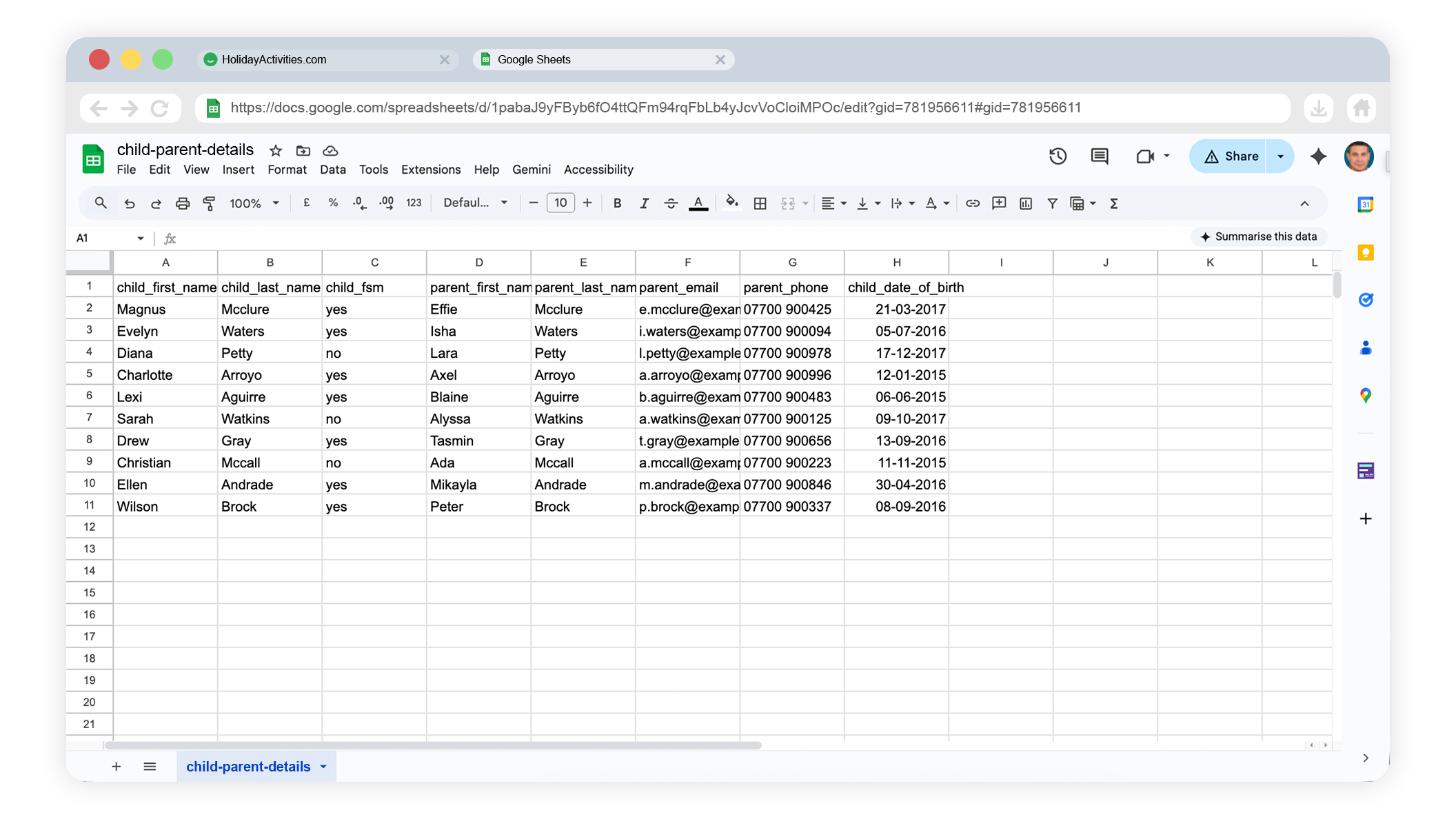The height and width of the screenshot is (819, 1456).
Task: Click the create filter icon
Action: 1052,203
